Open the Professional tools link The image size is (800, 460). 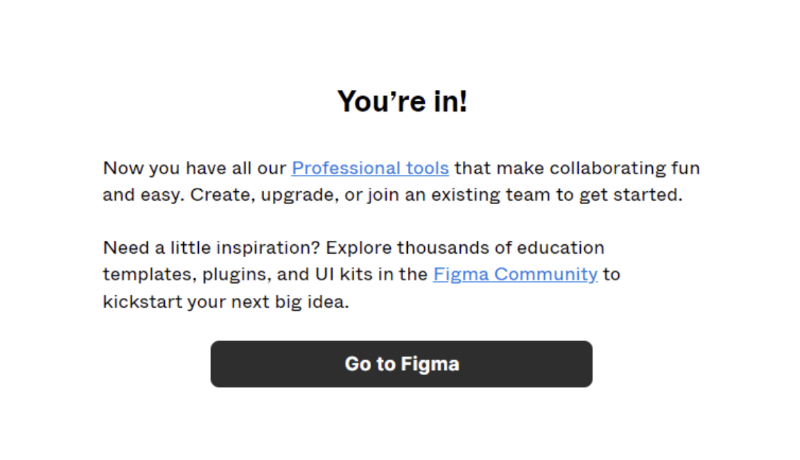click(x=370, y=168)
